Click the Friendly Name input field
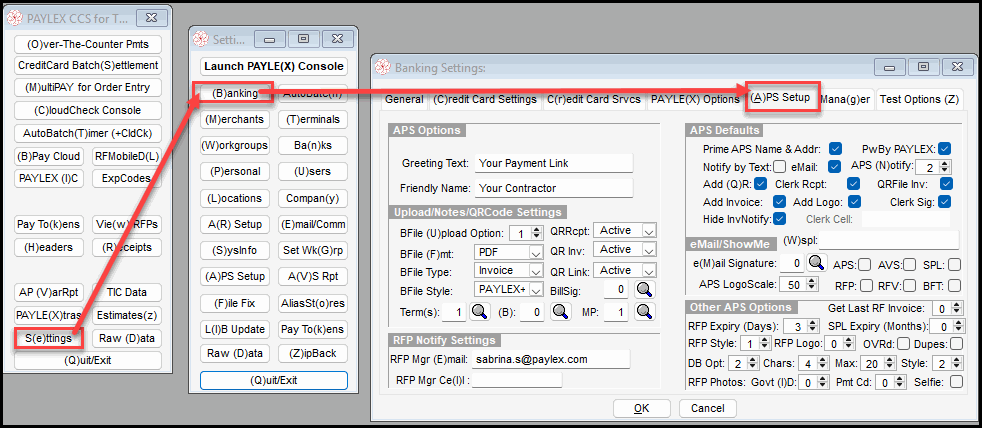 click(554, 188)
